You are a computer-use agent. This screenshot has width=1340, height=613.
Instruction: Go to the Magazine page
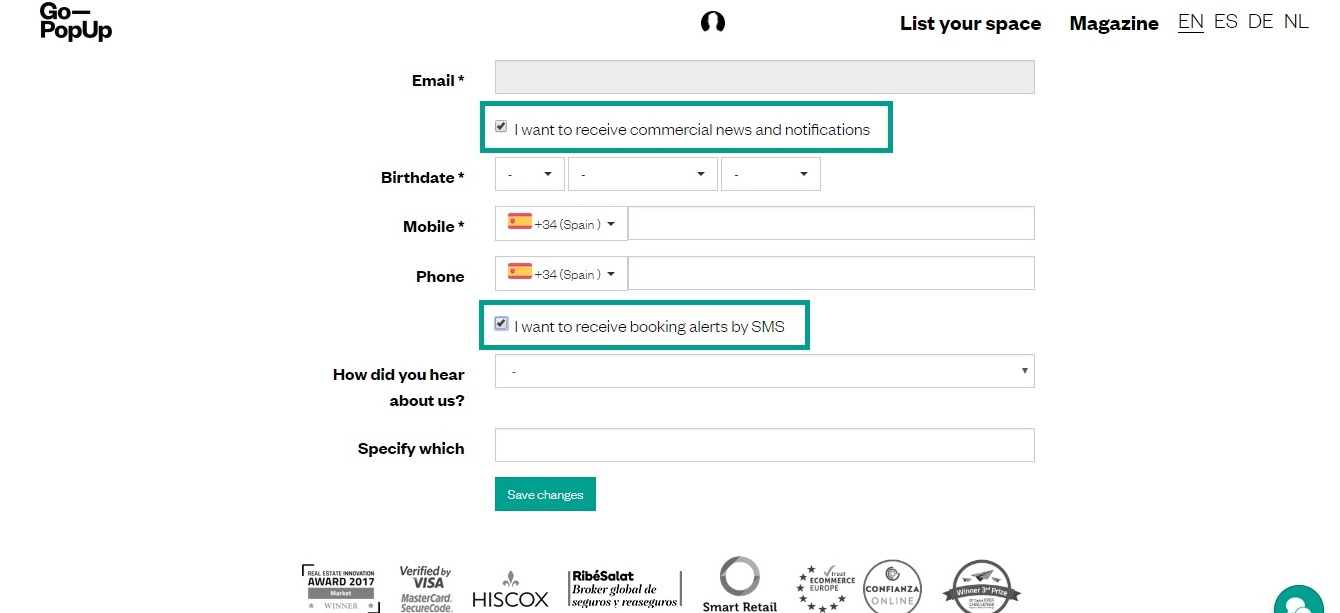pyautogui.click(x=1114, y=23)
